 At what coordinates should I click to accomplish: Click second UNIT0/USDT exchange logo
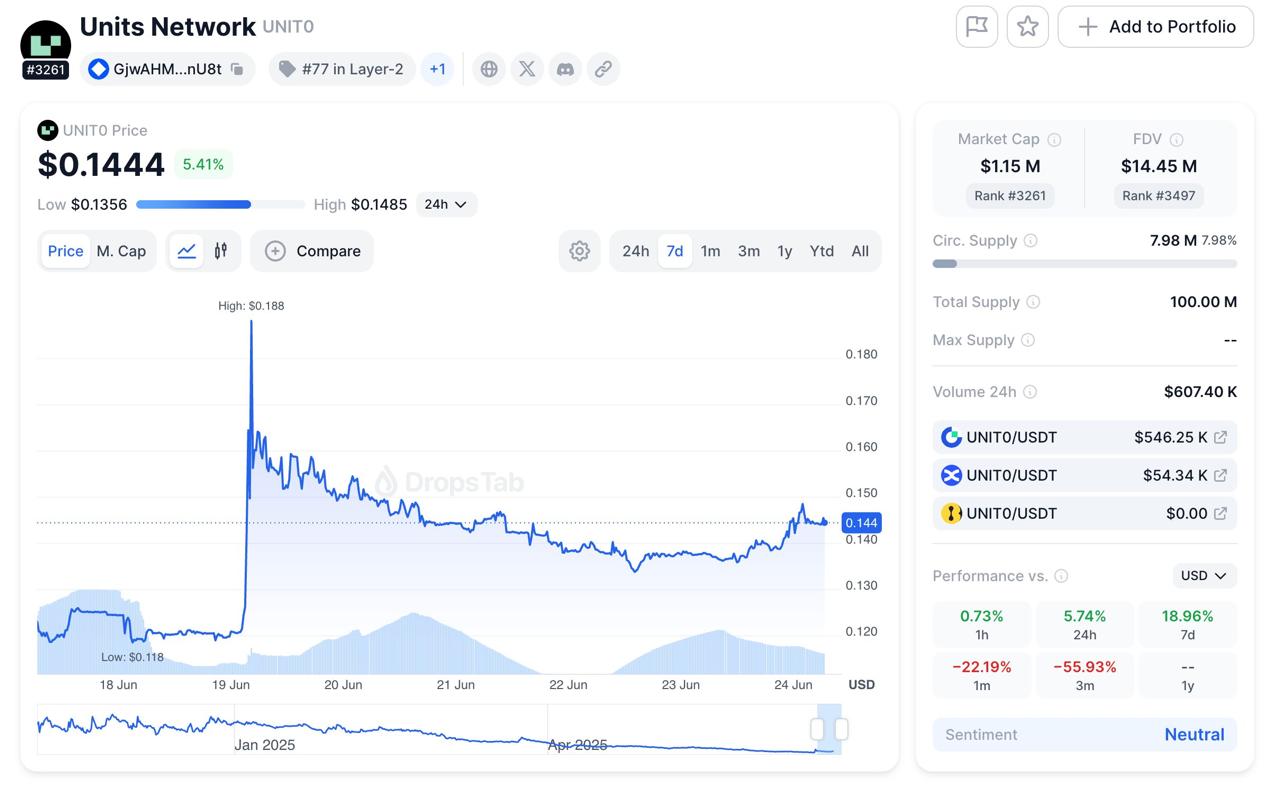coord(951,475)
